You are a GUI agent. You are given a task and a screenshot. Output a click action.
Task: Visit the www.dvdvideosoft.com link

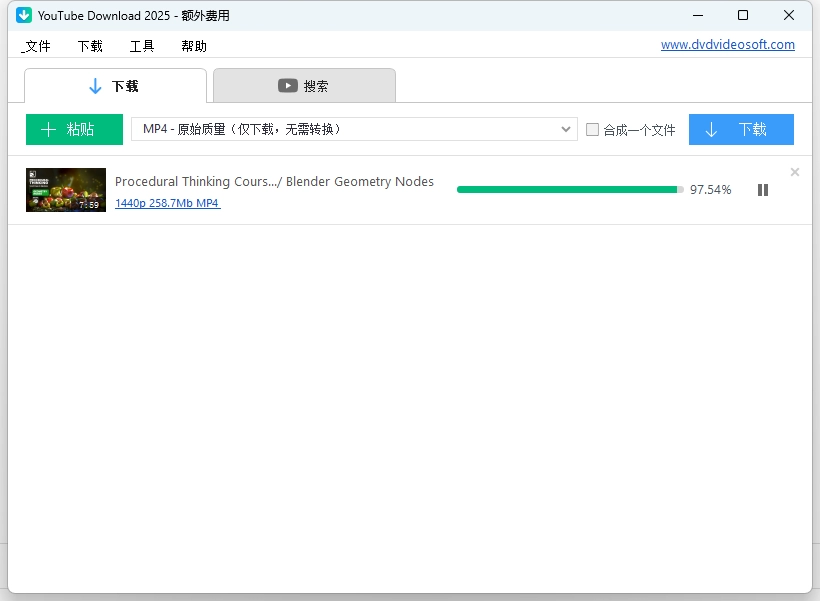pyautogui.click(x=727, y=45)
